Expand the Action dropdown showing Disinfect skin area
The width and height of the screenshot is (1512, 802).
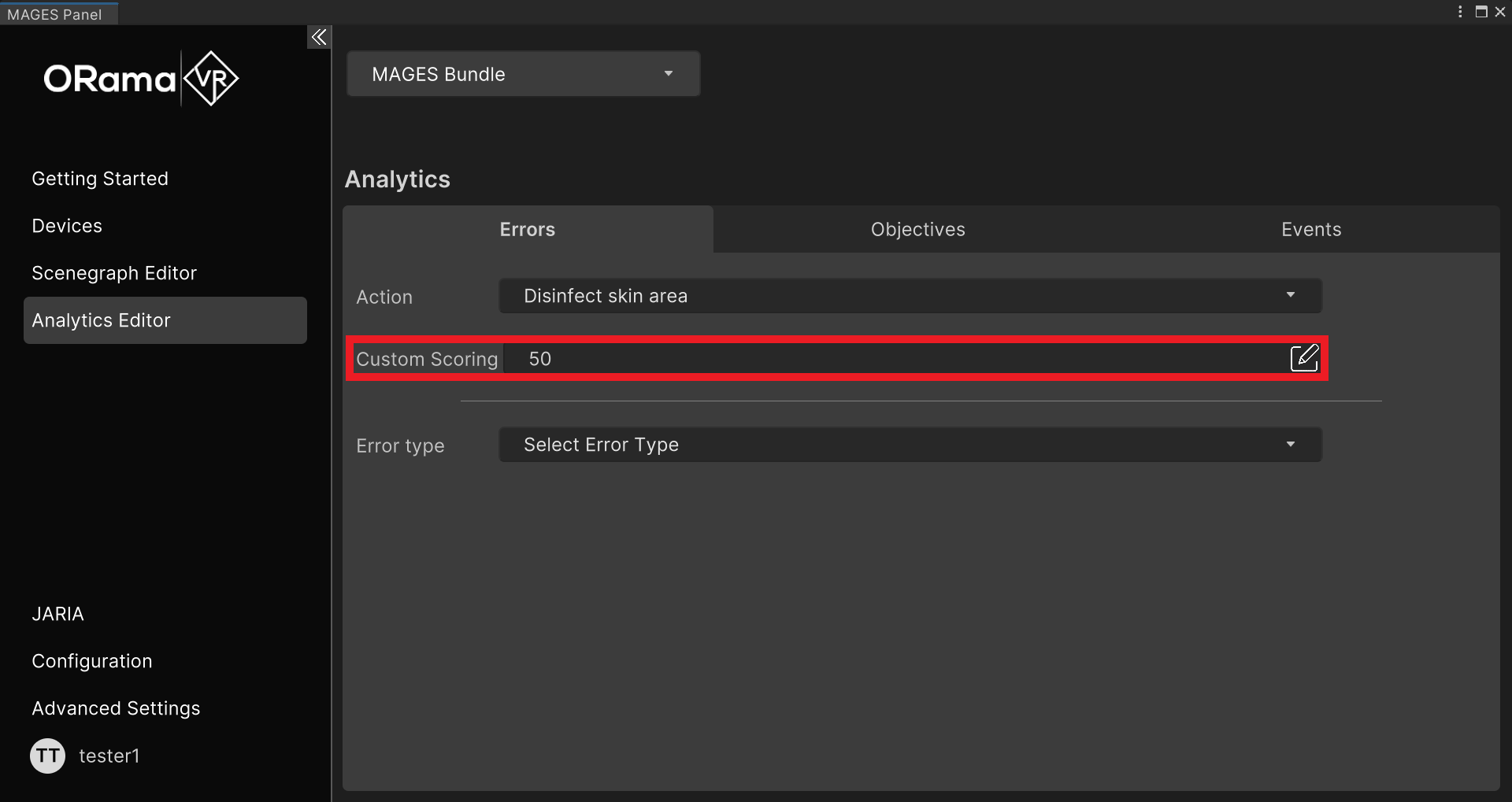(910, 296)
